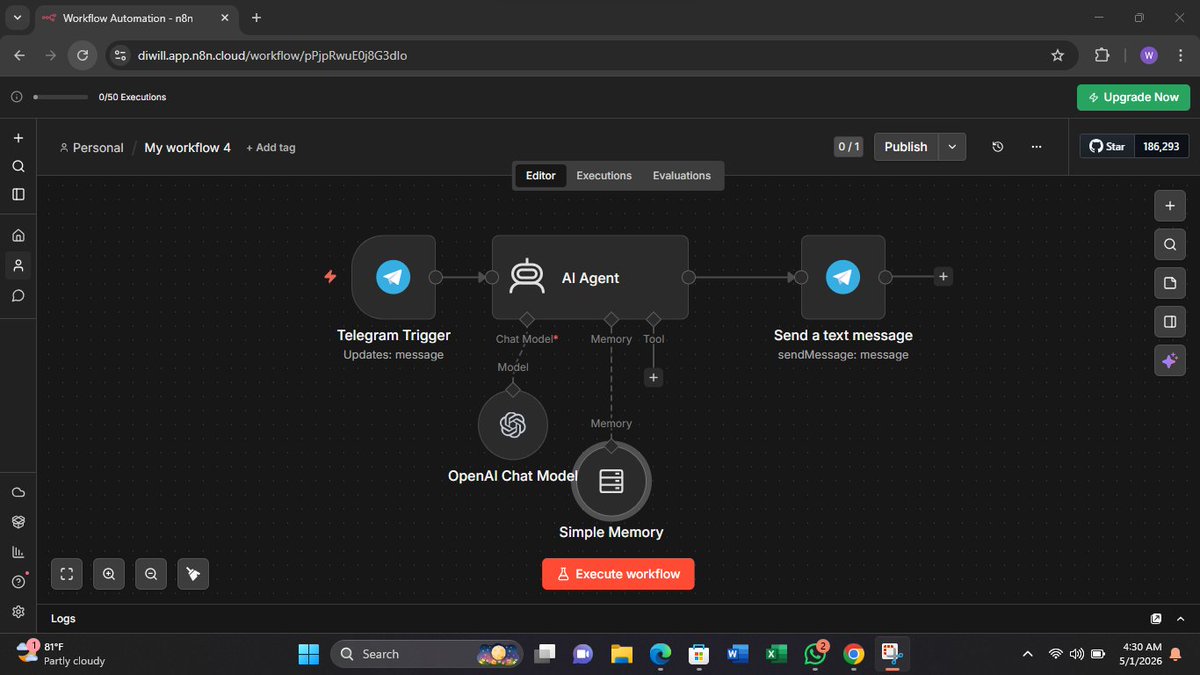Open the insights bar chart icon
The image size is (1200, 675).
click(x=18, y=552)
